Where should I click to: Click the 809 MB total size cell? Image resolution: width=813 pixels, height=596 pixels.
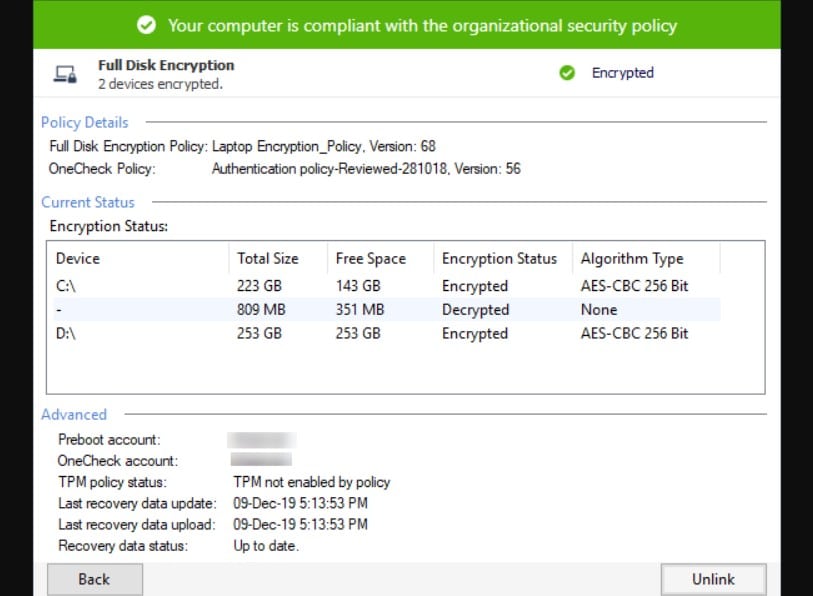261,310
